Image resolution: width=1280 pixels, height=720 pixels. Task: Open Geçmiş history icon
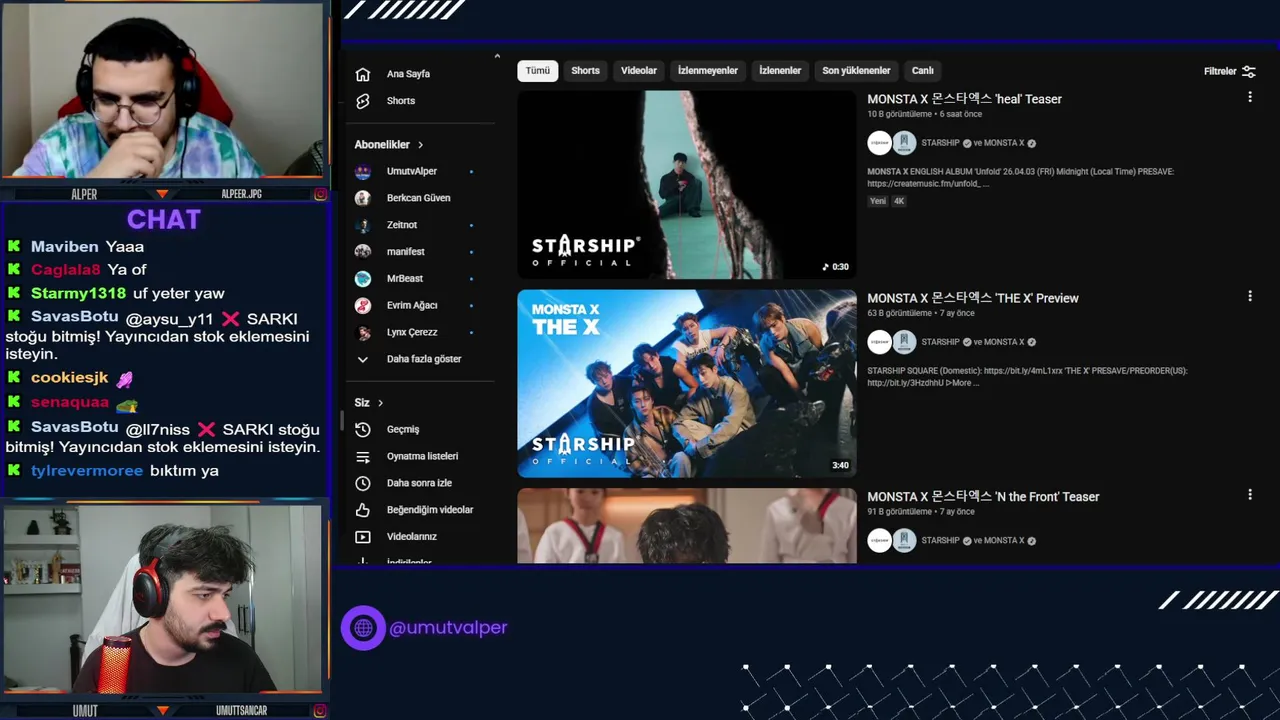363,429
